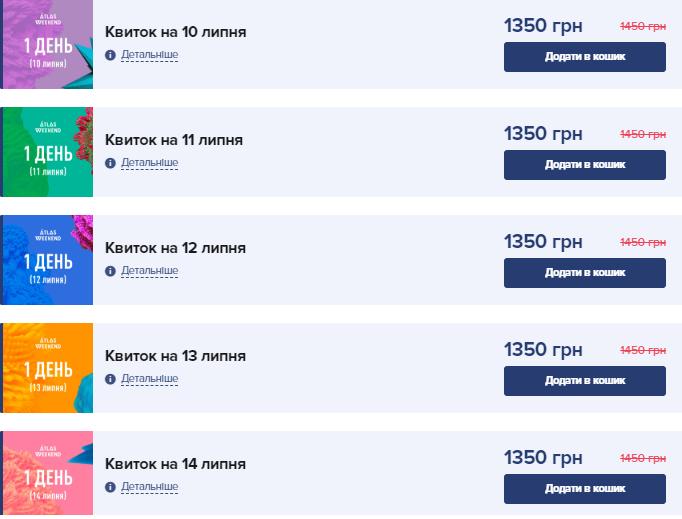Click info icon for 11 липня ticket
Viewport: 682px width, 519px height.
pos(111,163)
